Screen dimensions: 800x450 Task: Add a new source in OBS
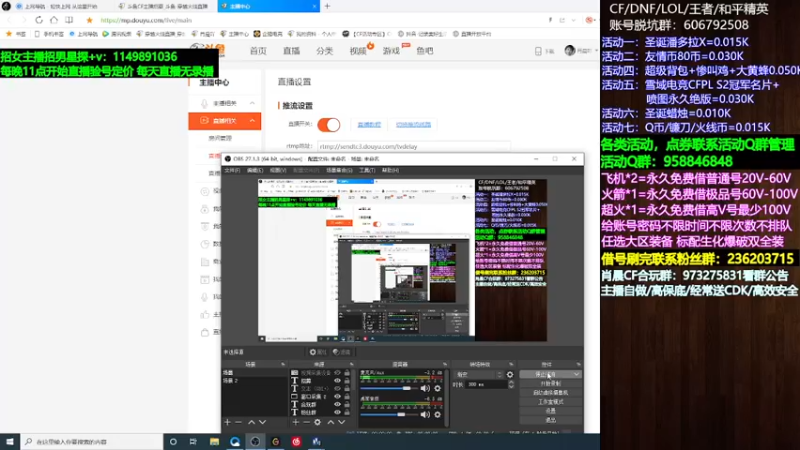[x=295, y=422]
